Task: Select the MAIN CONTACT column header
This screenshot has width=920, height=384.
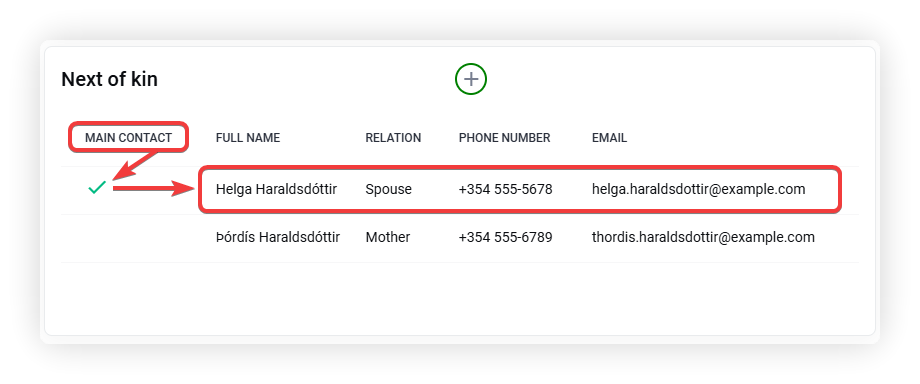Action: [128, 138]
